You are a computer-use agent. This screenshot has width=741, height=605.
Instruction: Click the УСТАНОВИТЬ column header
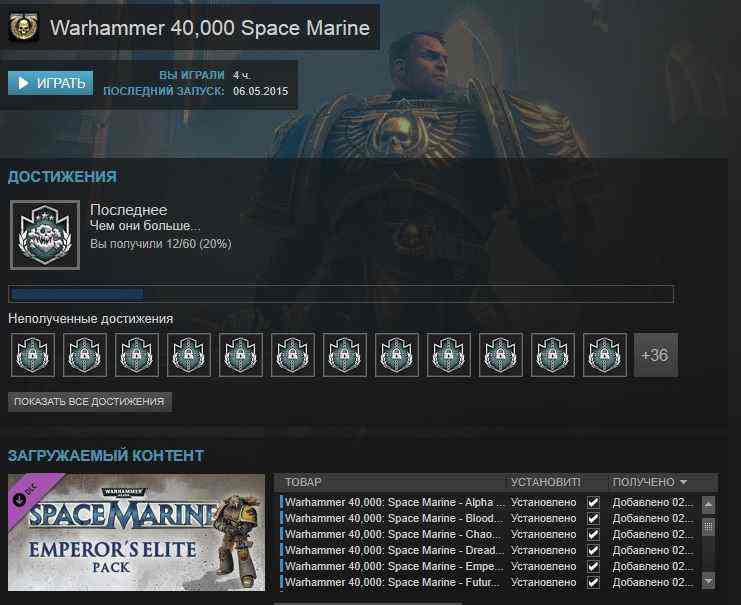tap(545, 483)
